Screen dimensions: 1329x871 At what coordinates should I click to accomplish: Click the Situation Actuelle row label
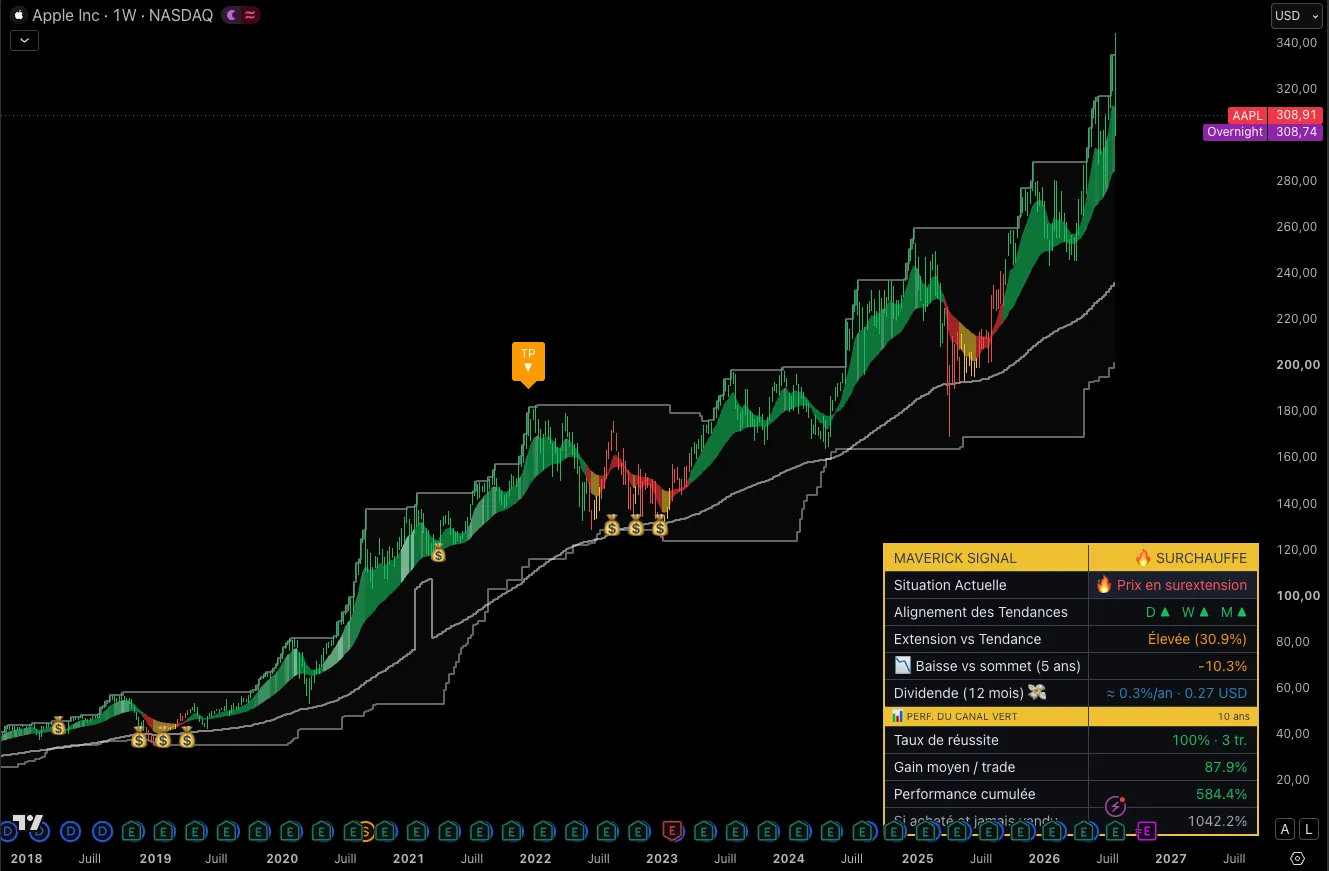coord(950,585)
